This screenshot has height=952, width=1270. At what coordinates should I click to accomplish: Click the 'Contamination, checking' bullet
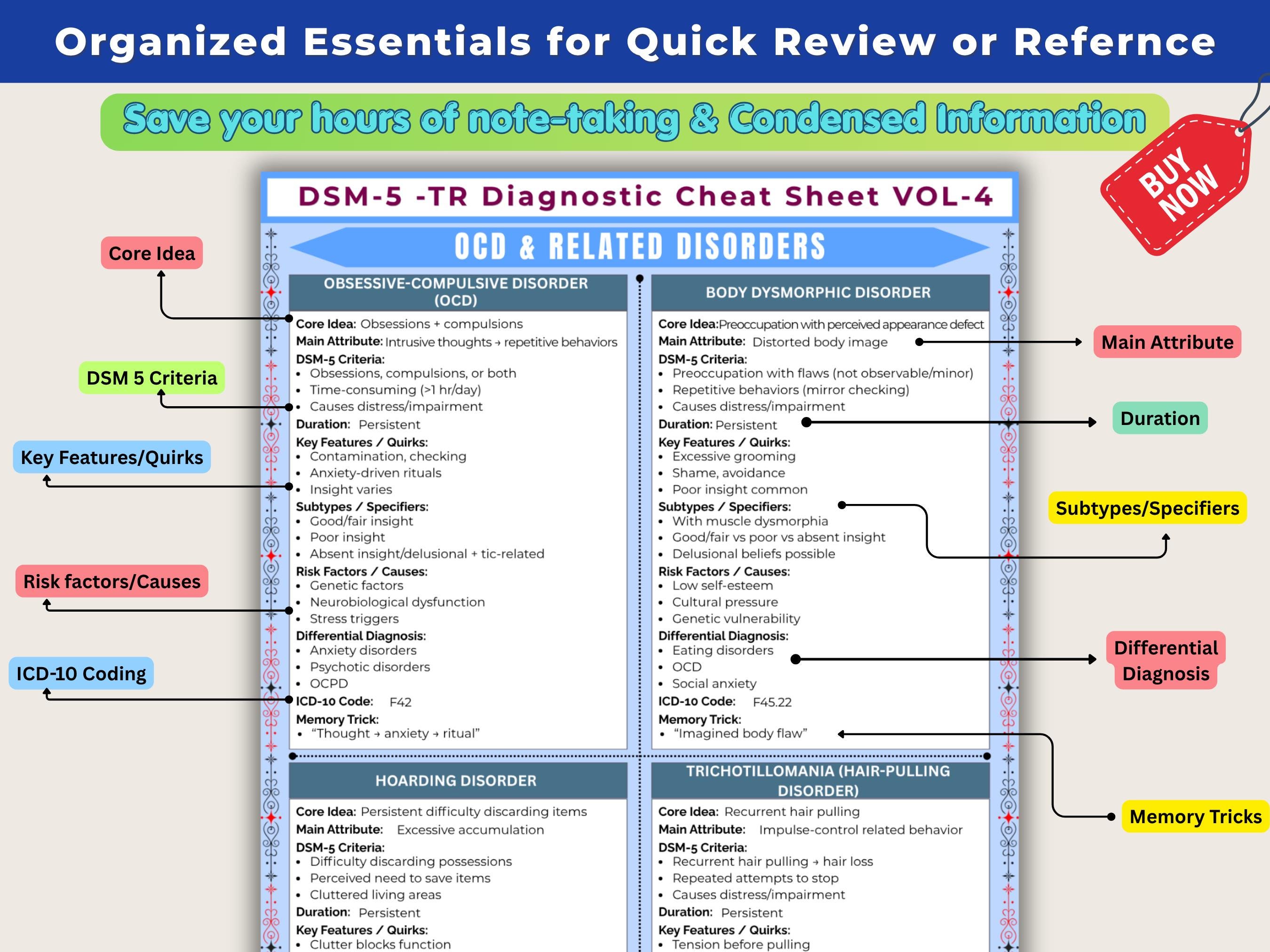[x=388, y=456]
